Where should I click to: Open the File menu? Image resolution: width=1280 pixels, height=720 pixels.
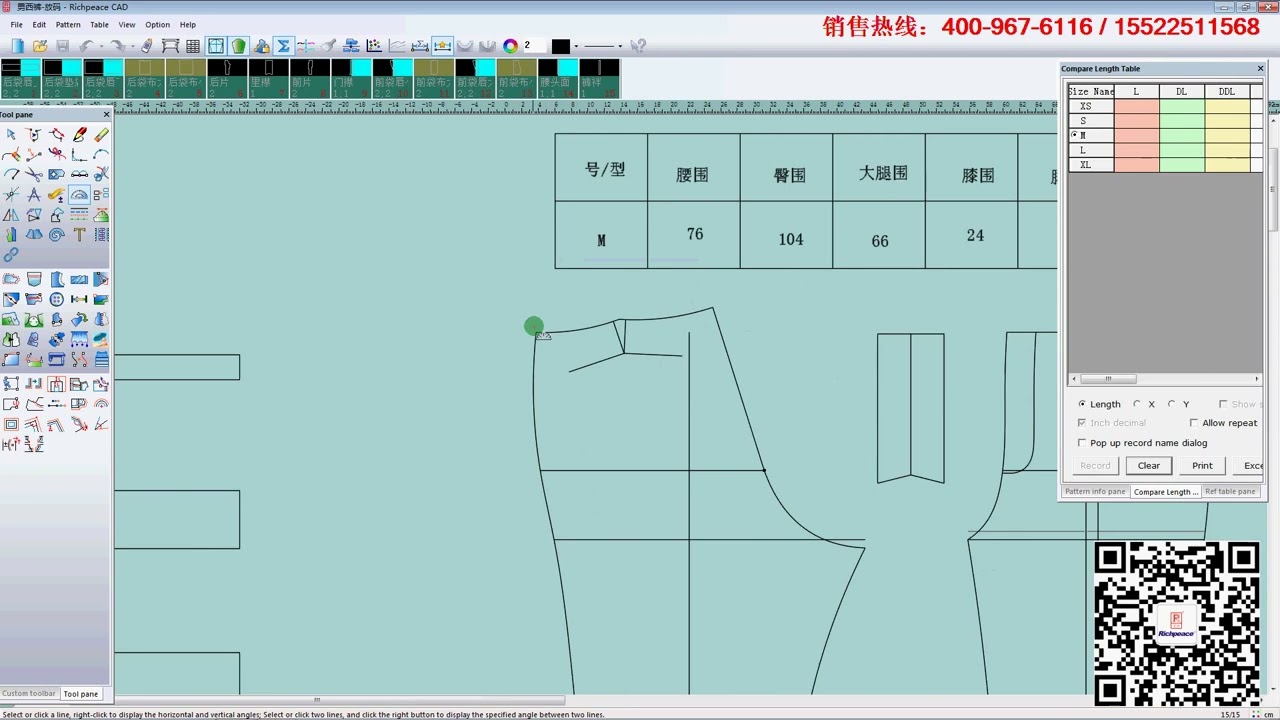point(17,24)
